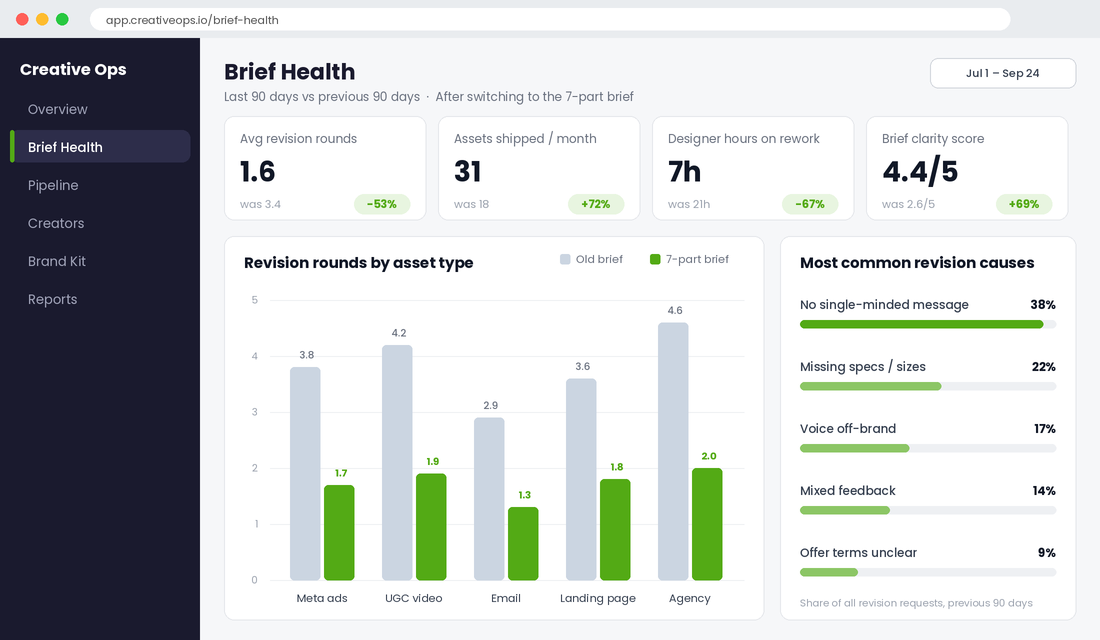Image resolution: width=1100 pixels, height=640 pixels.
Task: Click the 38% value for single-minded message
Action: 1042,305
